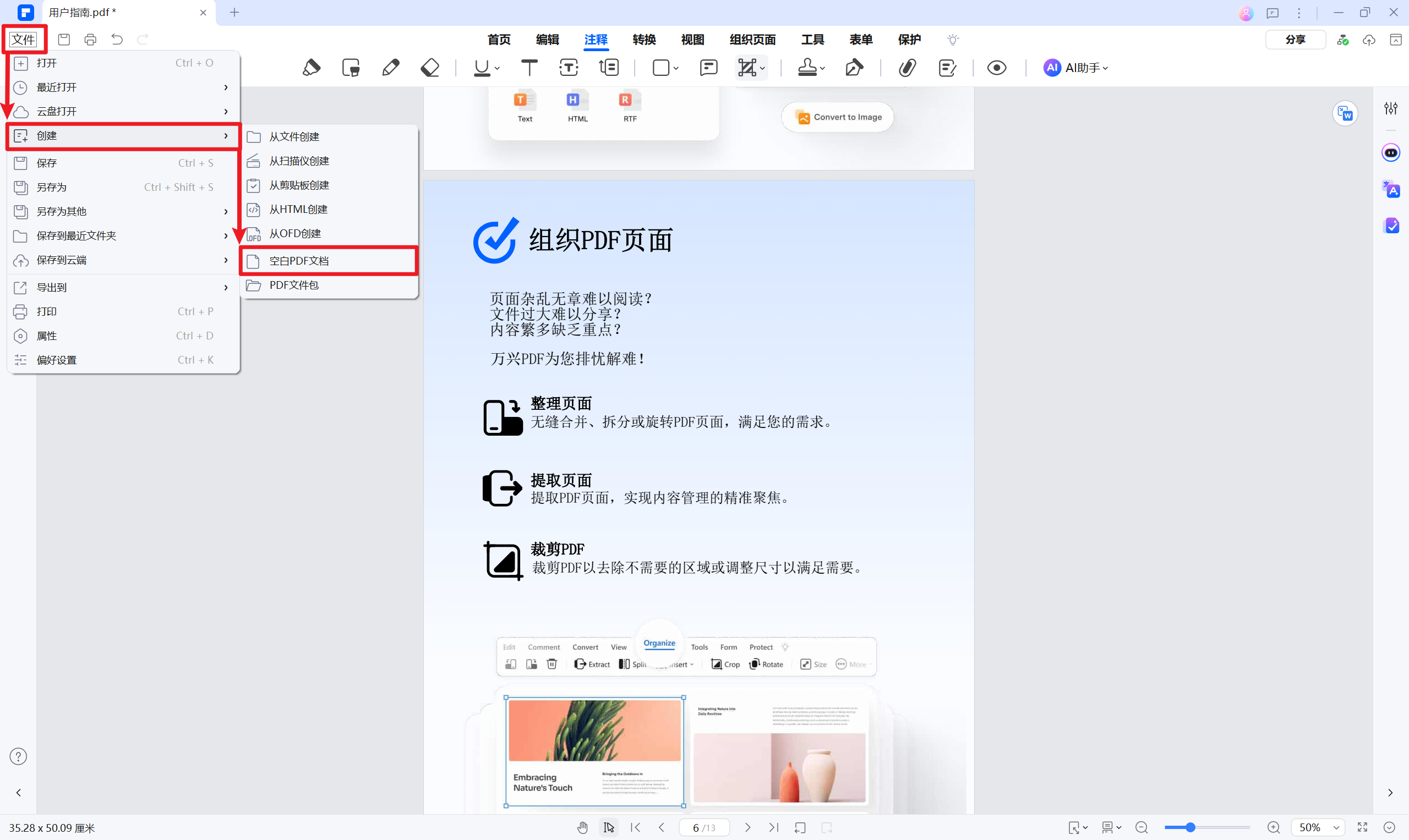The image size is (1409, 840).
Task: Open the underline style dropdown
Action: pyautogui.click(x=496, y=69)
